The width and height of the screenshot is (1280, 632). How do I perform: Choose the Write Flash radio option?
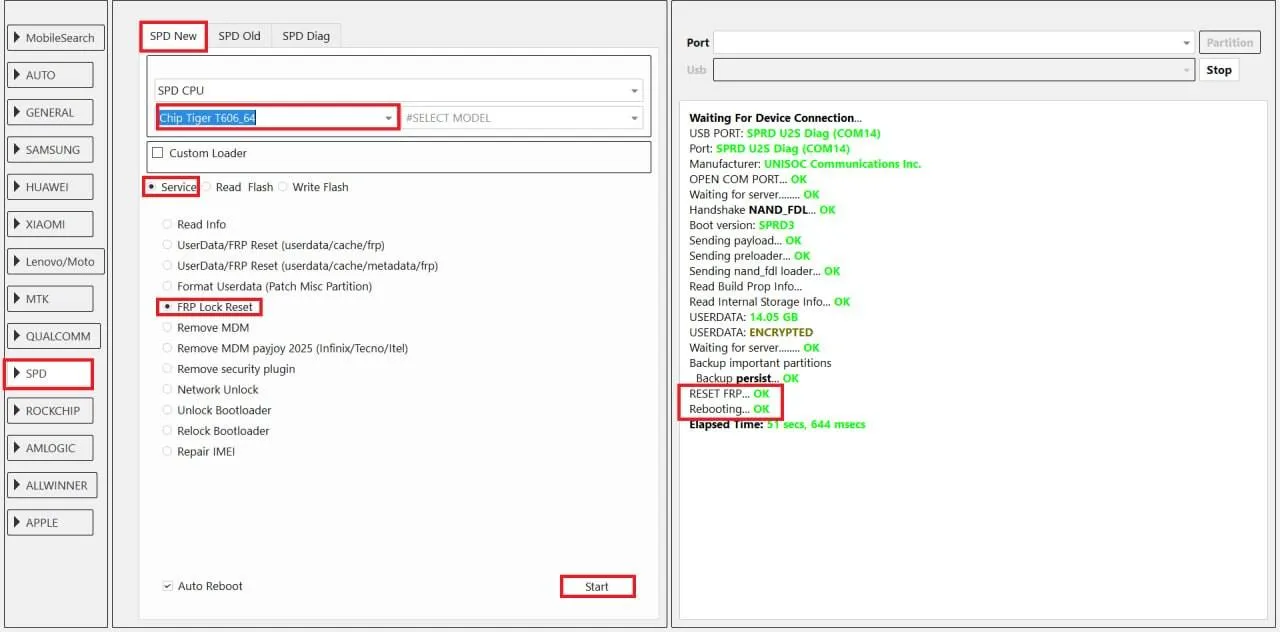click(x=283, y=187)
